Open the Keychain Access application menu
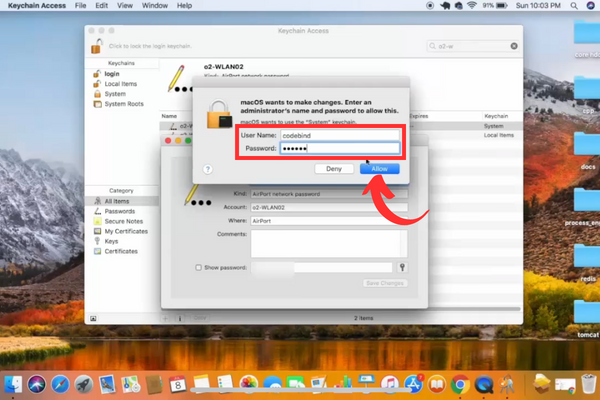The width and height of the screenshot is (600, 400). point(37,5)
